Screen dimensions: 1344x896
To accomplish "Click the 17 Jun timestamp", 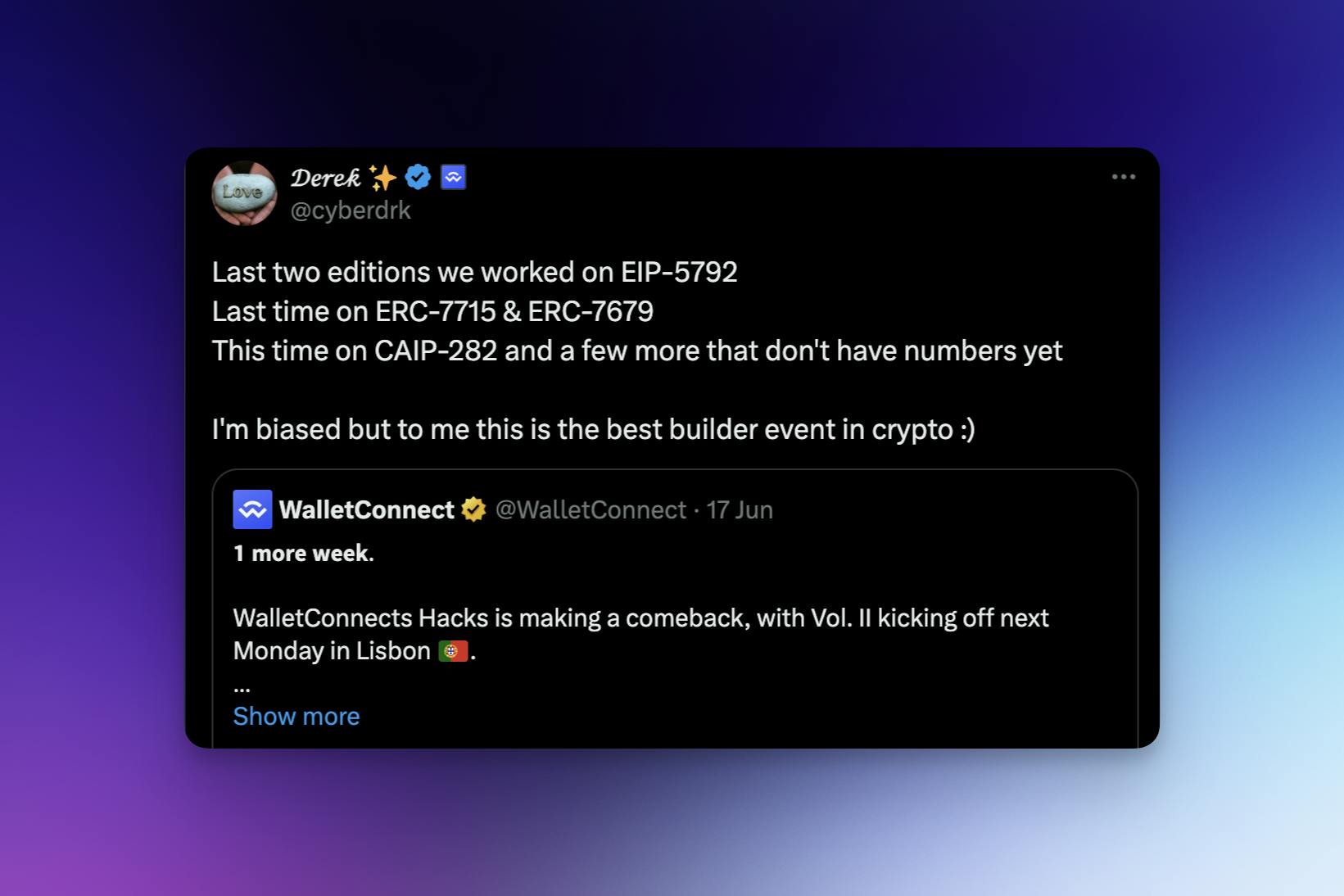I will tap(740, 509).
